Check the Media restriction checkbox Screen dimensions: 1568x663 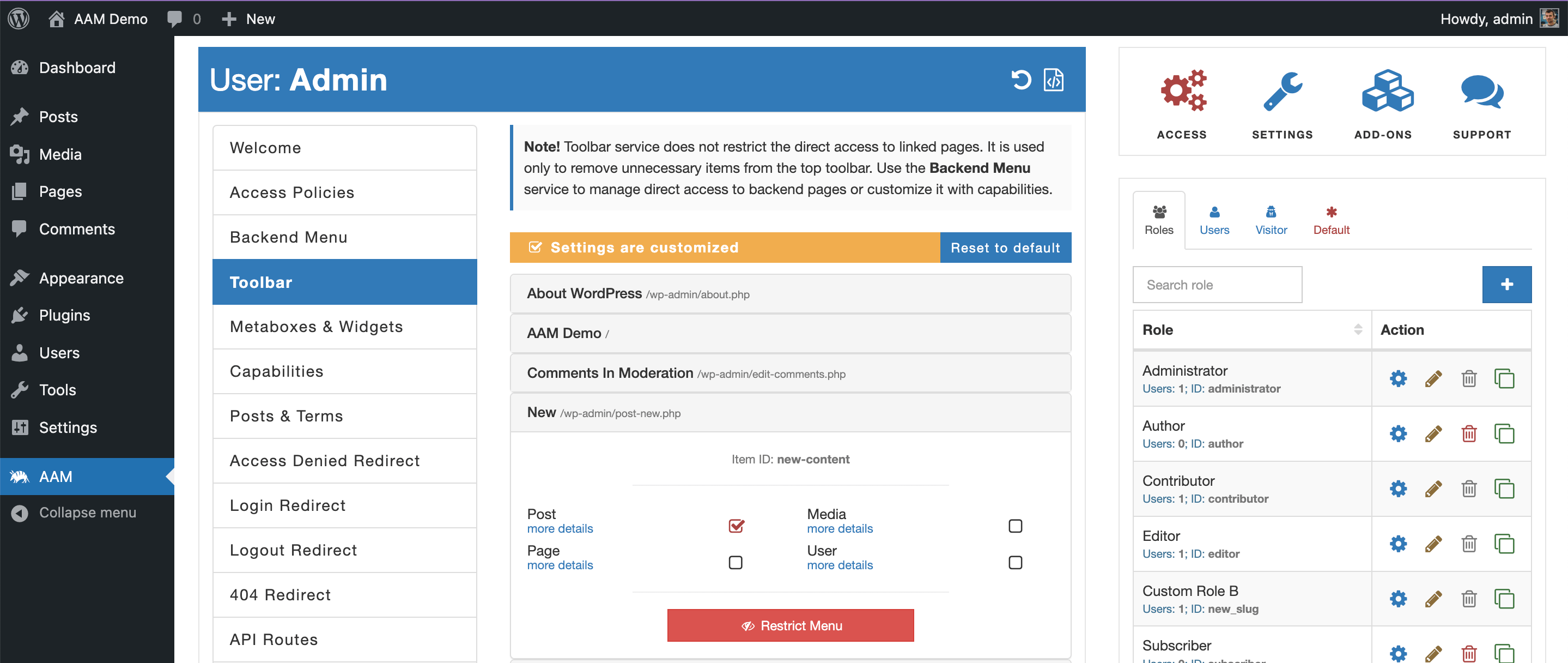(1016, 526)
